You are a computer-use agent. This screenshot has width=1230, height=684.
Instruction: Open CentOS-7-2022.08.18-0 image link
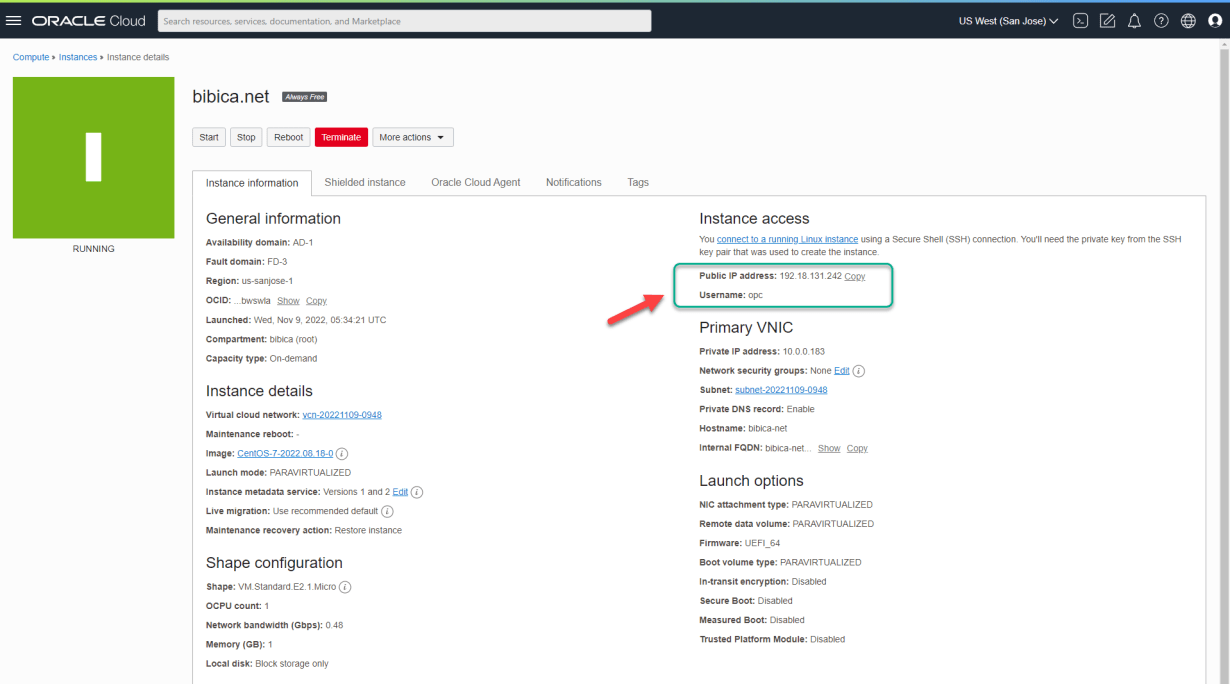point(285,453)
